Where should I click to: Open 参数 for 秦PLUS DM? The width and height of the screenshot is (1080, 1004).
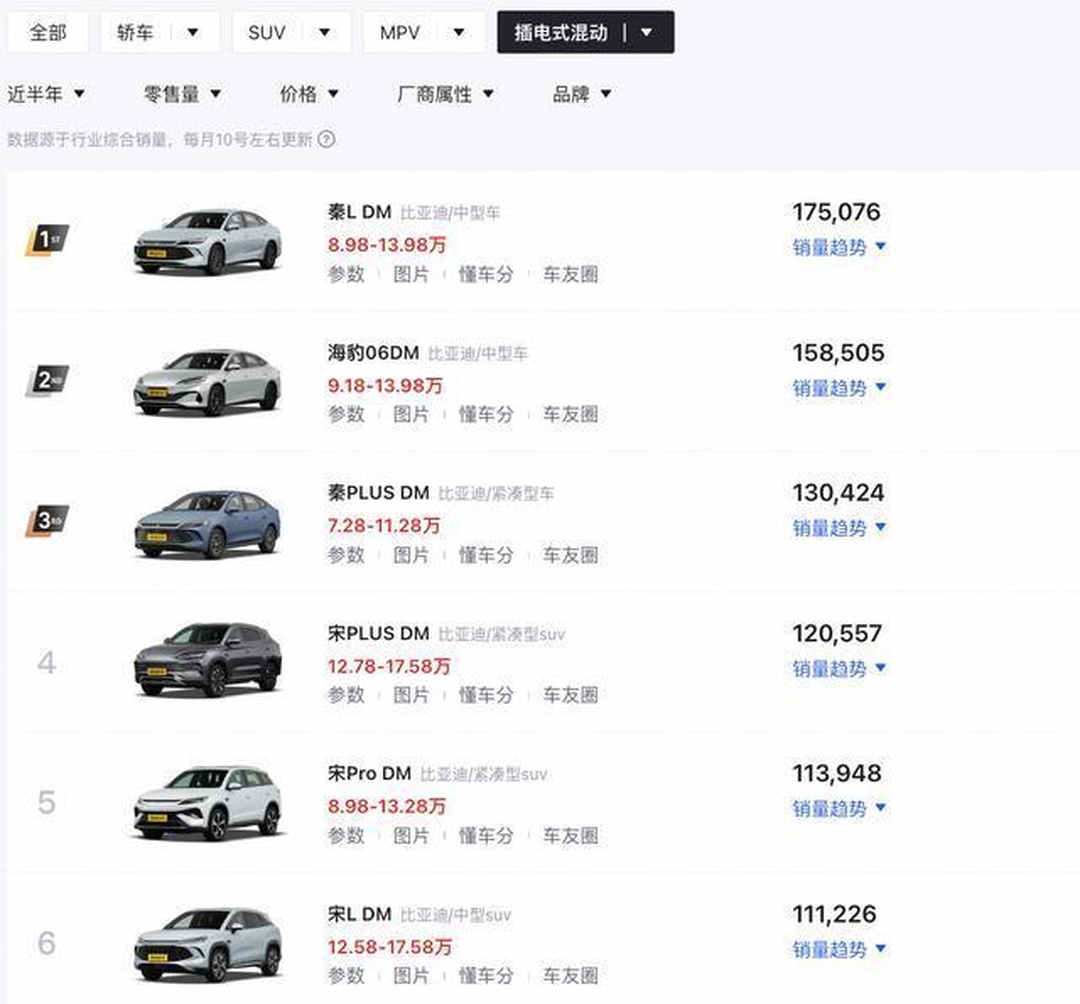pos(346,555)
